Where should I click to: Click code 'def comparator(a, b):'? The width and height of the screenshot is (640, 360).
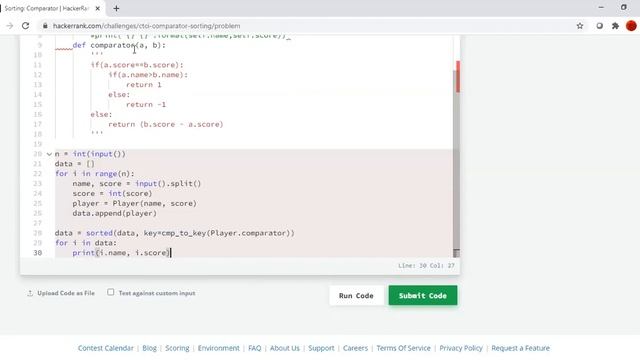[x=119, y=45]
